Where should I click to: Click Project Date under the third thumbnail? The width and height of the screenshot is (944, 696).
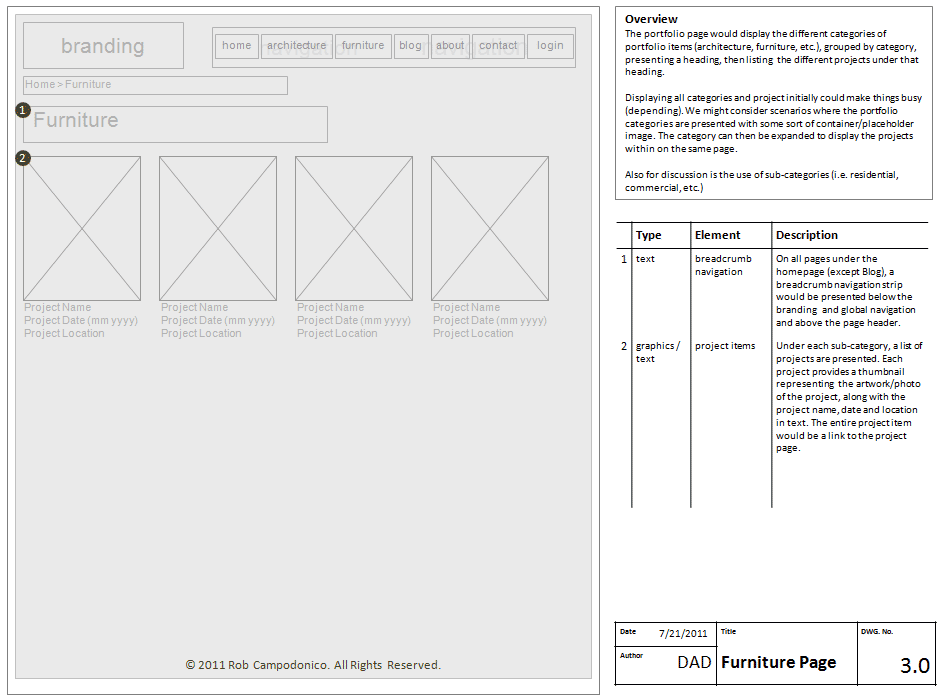[x=354, y=320]
